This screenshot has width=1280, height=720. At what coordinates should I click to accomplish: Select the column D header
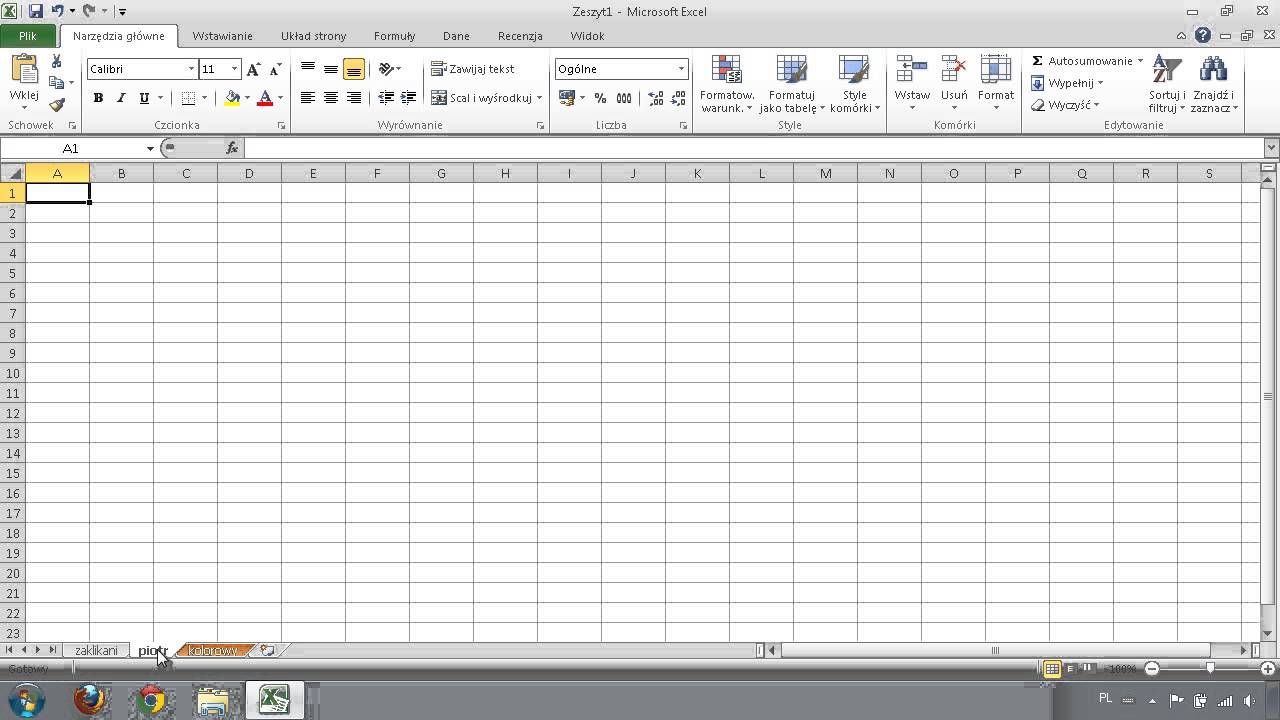(249, 173)
